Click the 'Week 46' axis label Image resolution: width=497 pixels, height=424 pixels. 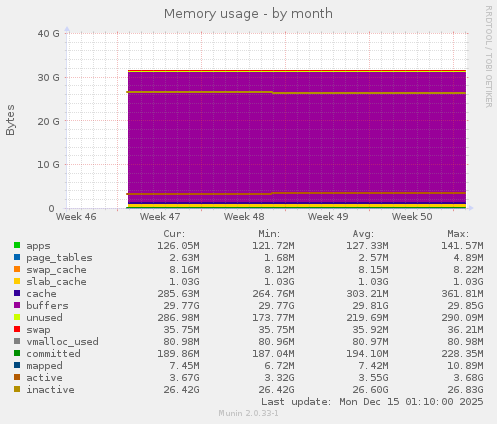point(76,217)
